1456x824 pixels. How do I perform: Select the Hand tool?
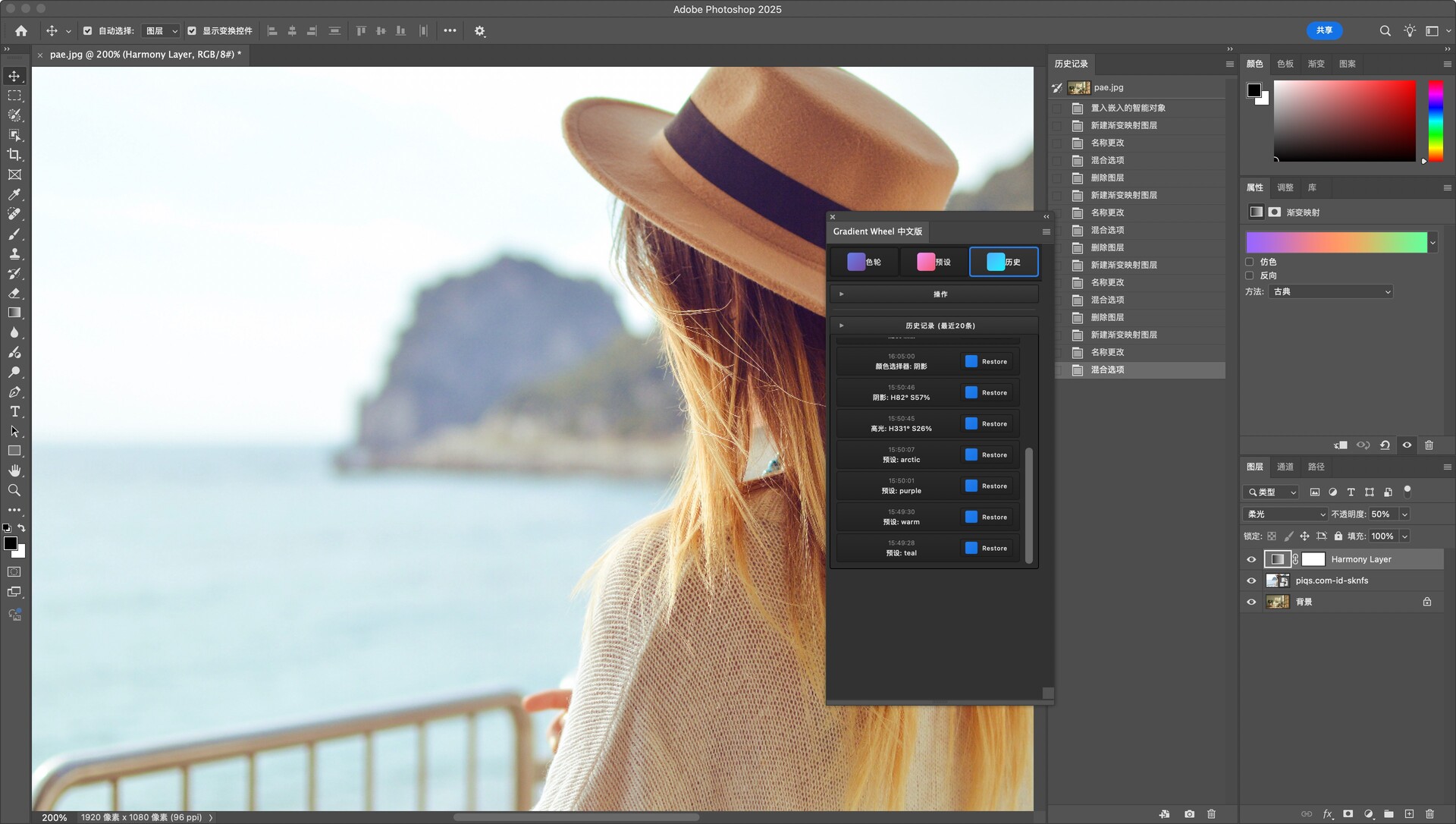(14, 470)
